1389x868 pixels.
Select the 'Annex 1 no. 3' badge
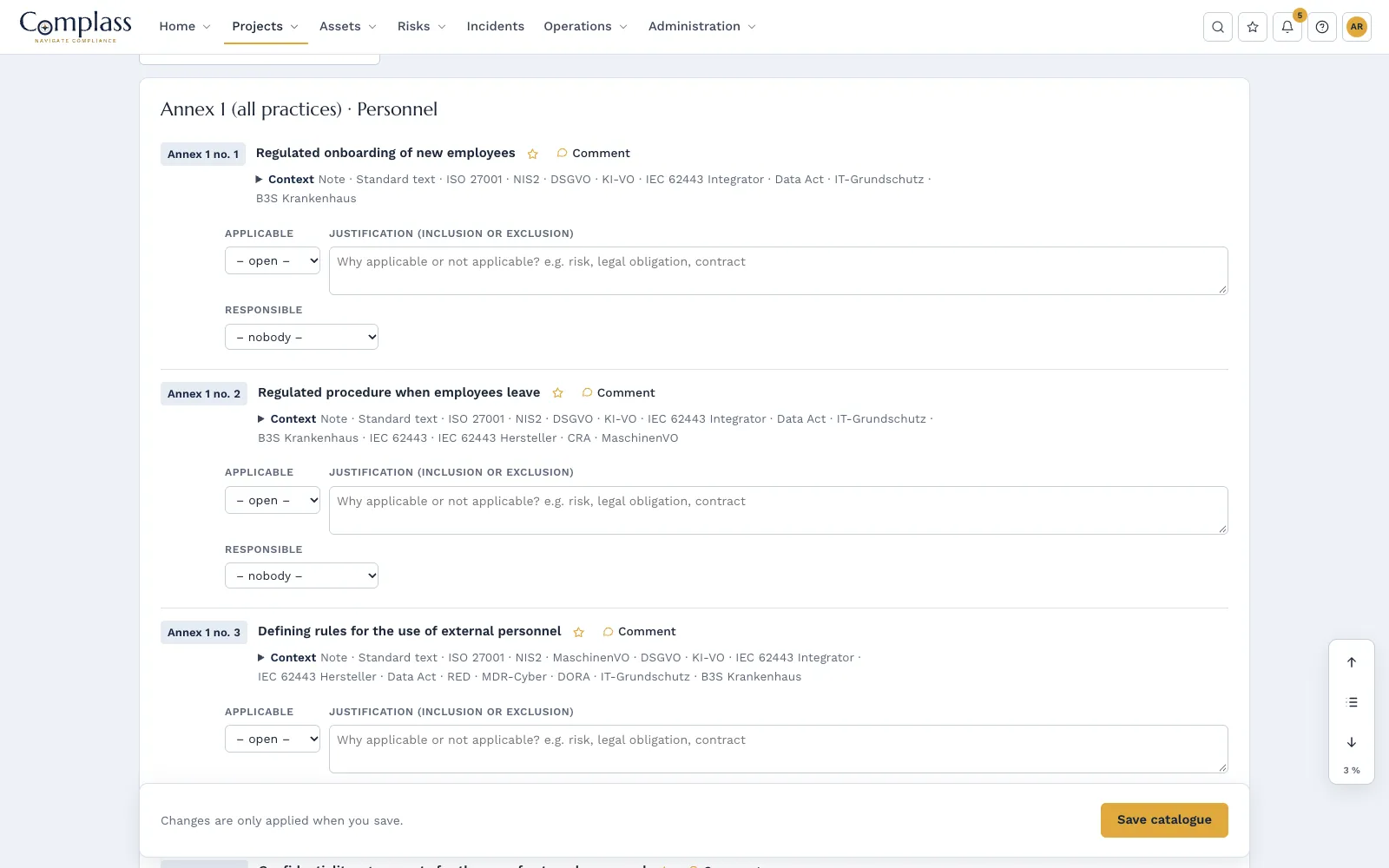coord(204,633)
